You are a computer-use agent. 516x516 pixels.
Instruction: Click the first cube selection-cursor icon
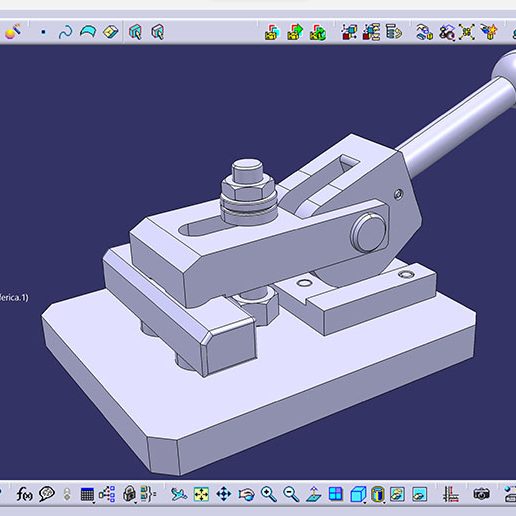coord(135,32)
